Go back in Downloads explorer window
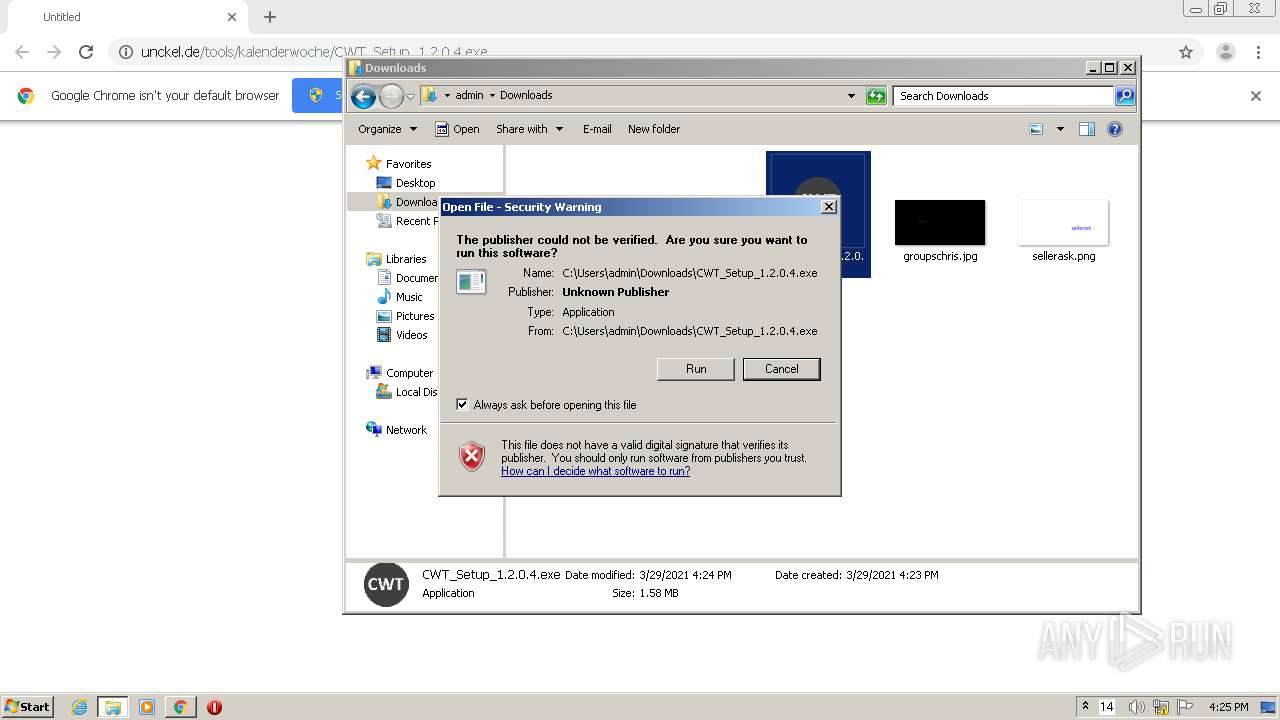Viewport: 1280px width, 720px height. coord(363,96)
